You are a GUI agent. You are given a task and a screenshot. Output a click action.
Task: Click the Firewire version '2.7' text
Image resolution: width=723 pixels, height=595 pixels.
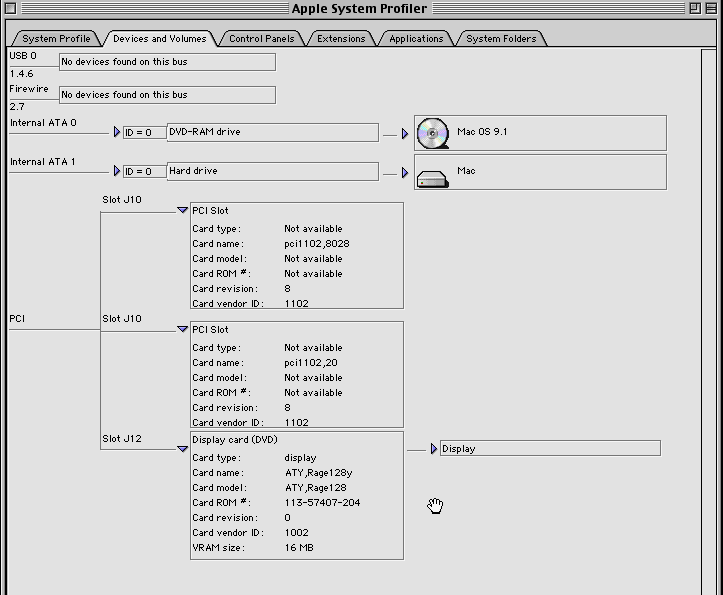point(17,107)
